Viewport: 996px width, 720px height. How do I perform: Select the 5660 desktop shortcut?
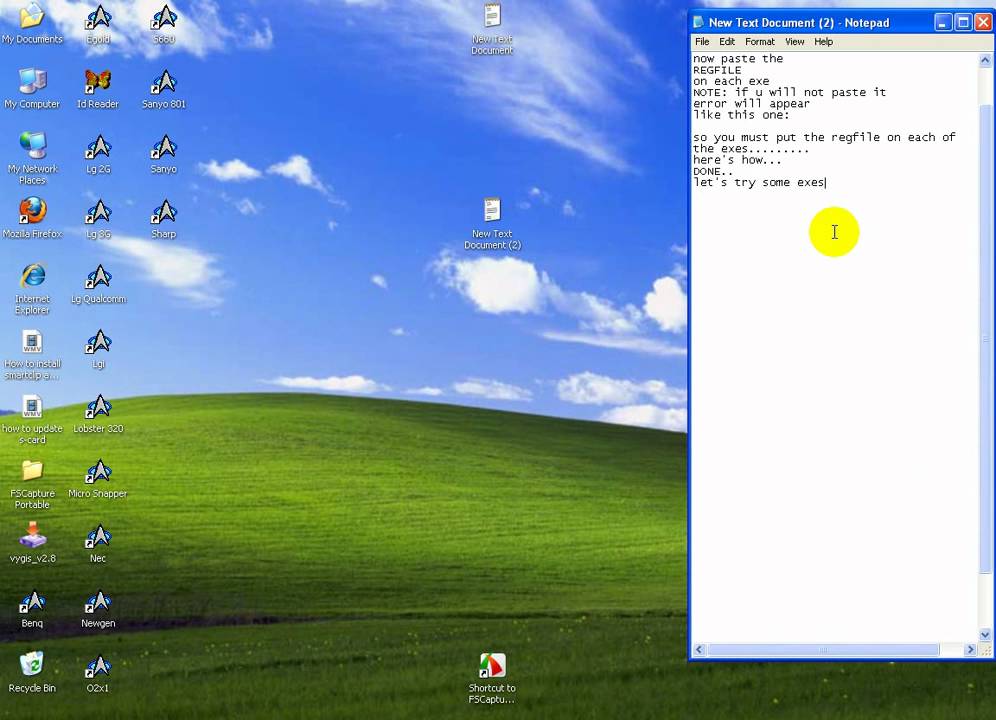coord(164,24)
